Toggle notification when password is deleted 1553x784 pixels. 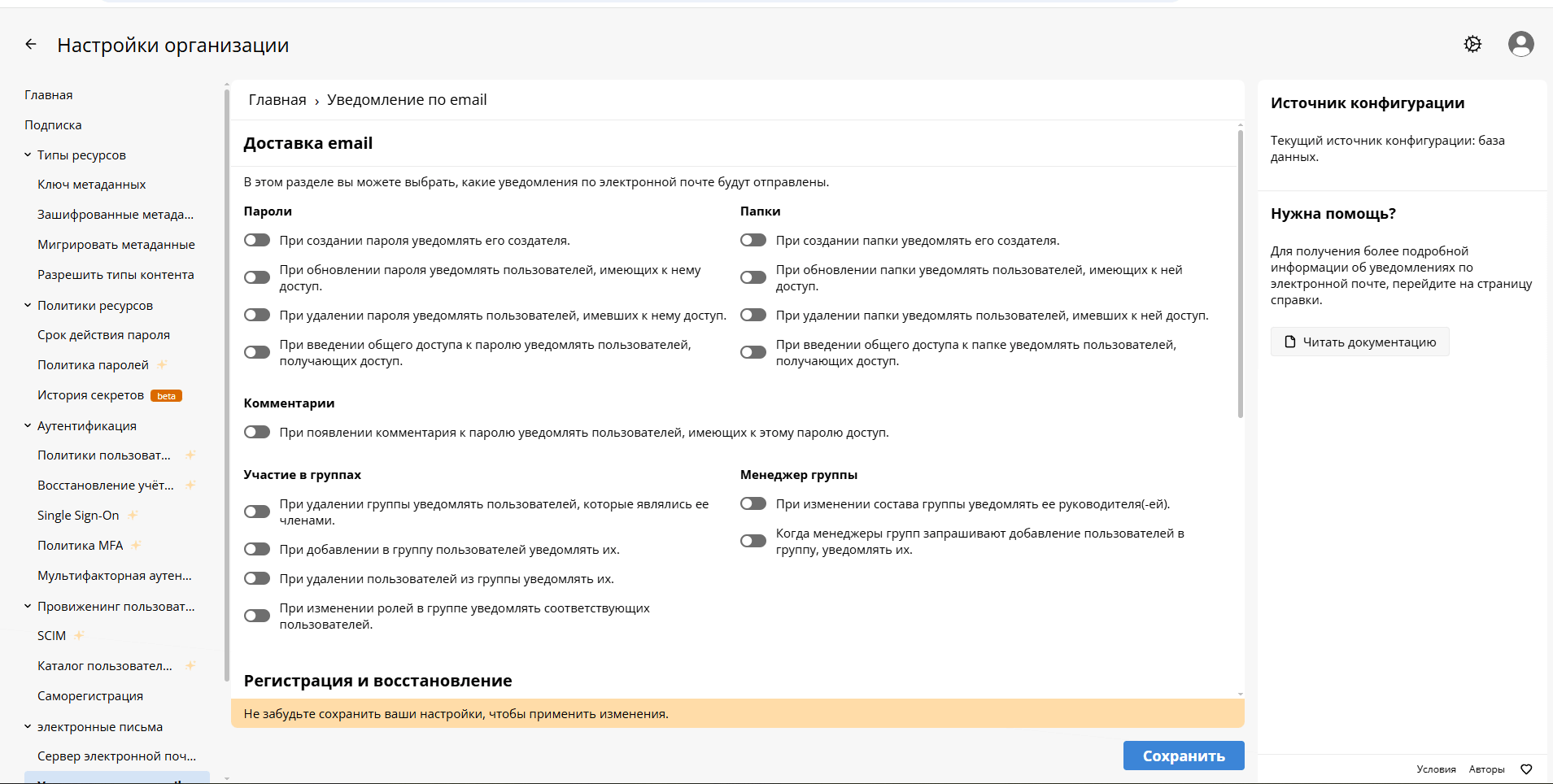coord(257,316)
